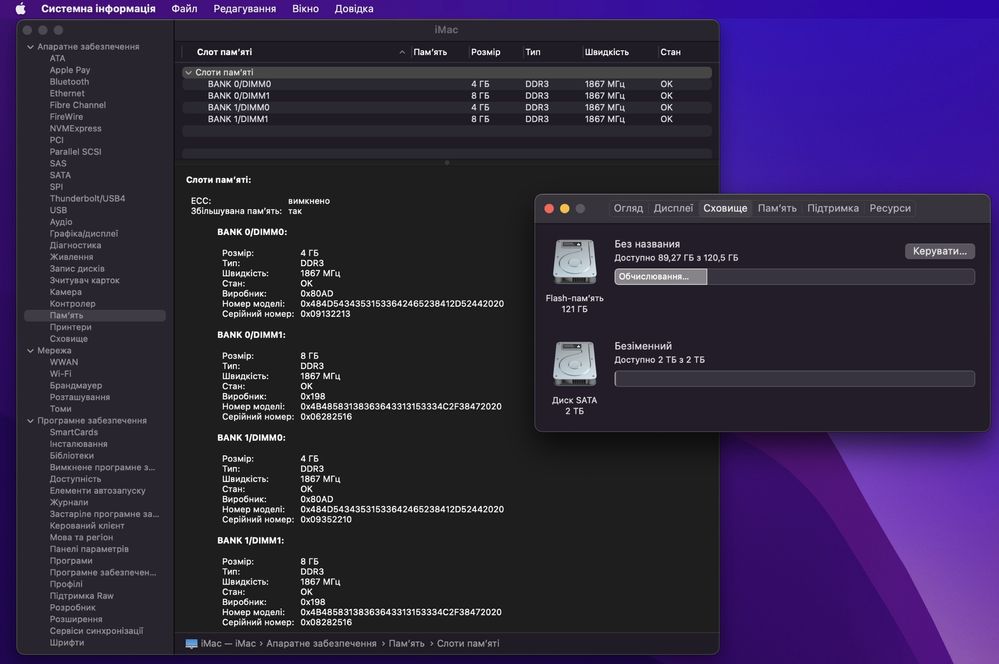Open the Вікно menu
Screen dimensions: 999x664
305,9
